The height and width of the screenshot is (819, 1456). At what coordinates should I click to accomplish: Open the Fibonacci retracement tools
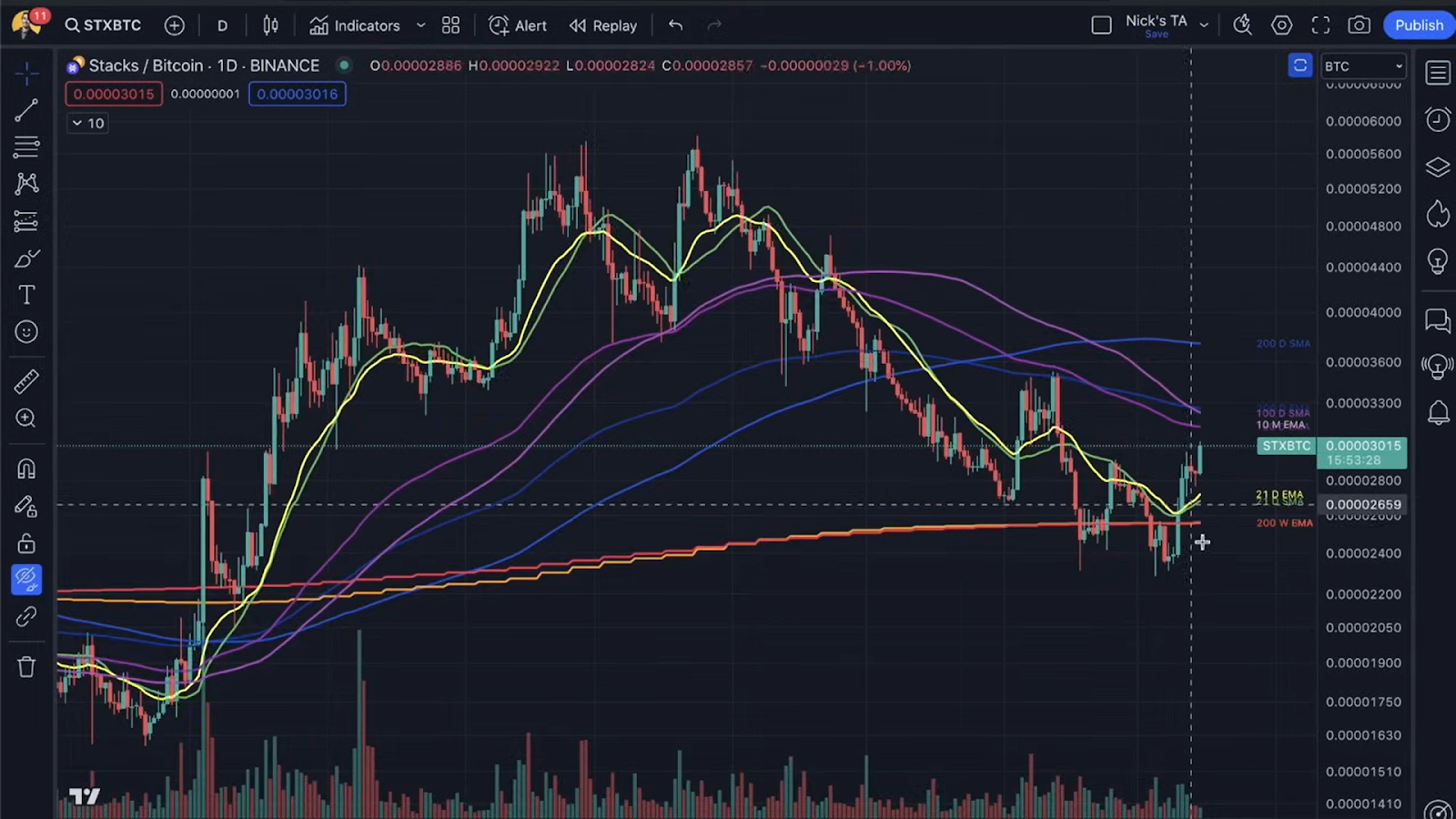[x=26, y=147]
